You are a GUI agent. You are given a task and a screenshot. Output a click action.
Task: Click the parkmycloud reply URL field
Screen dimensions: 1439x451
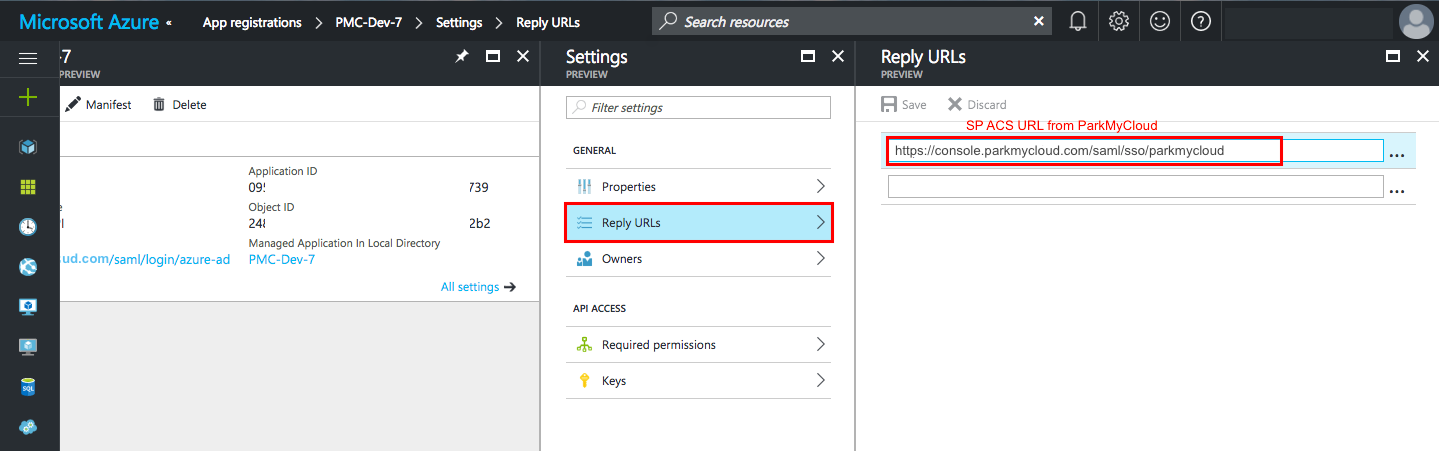point(1135,151)
